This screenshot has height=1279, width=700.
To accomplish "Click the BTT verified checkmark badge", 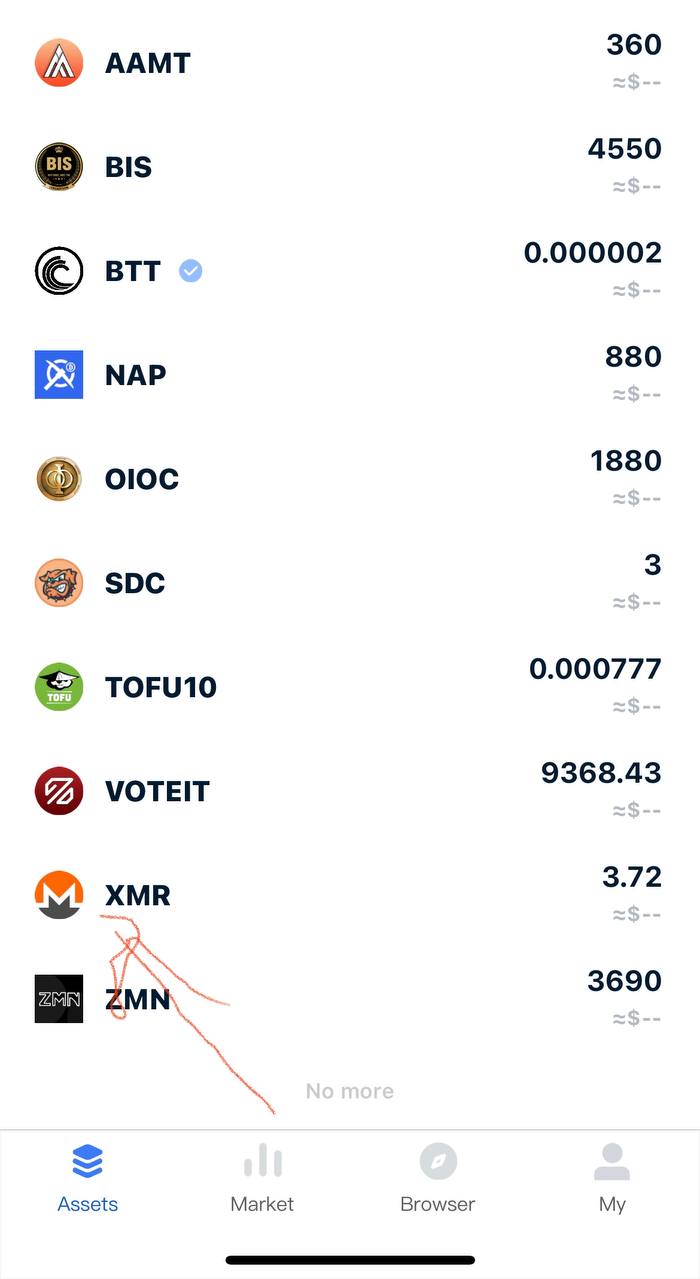I will 190,271.
